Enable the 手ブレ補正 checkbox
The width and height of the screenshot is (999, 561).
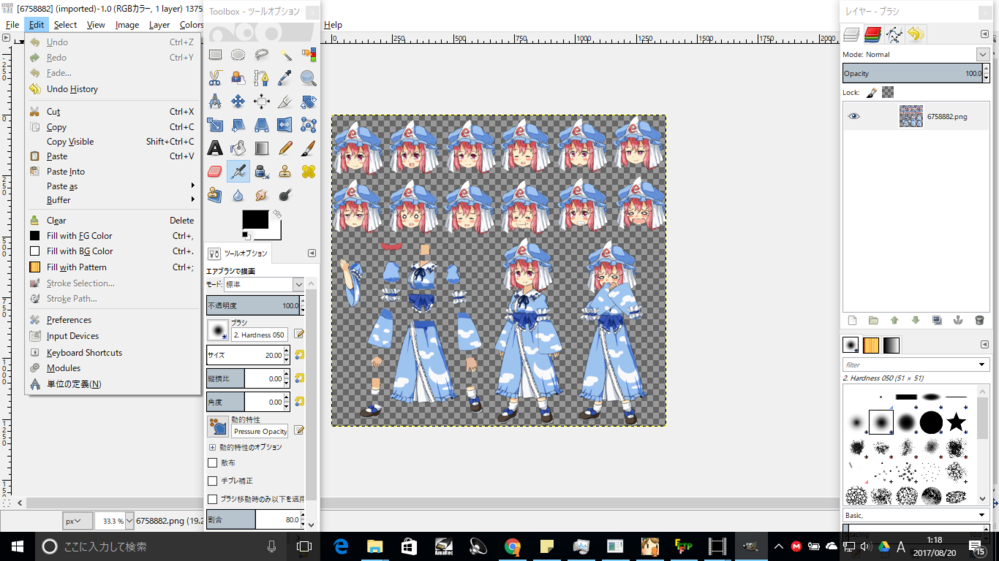[213, 481]
